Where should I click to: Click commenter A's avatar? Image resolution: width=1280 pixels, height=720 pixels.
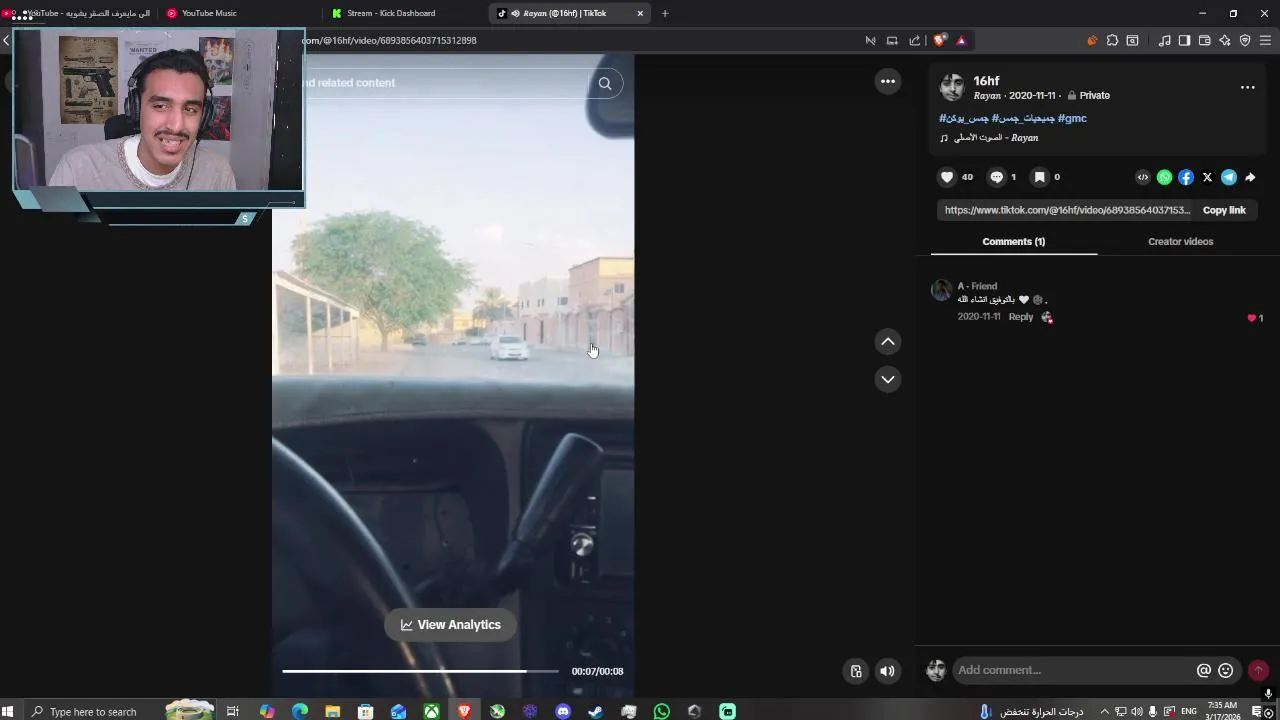941,290
